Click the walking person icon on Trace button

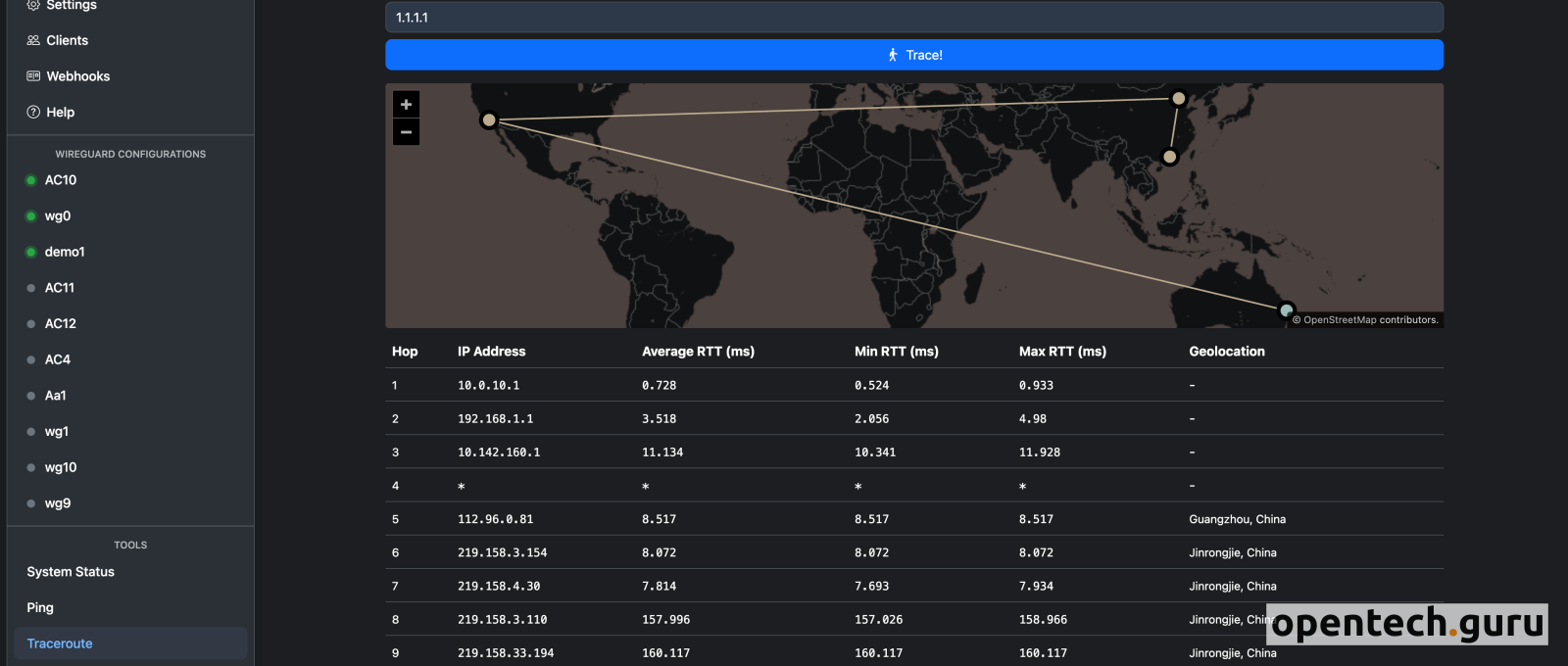click(893, 55)
